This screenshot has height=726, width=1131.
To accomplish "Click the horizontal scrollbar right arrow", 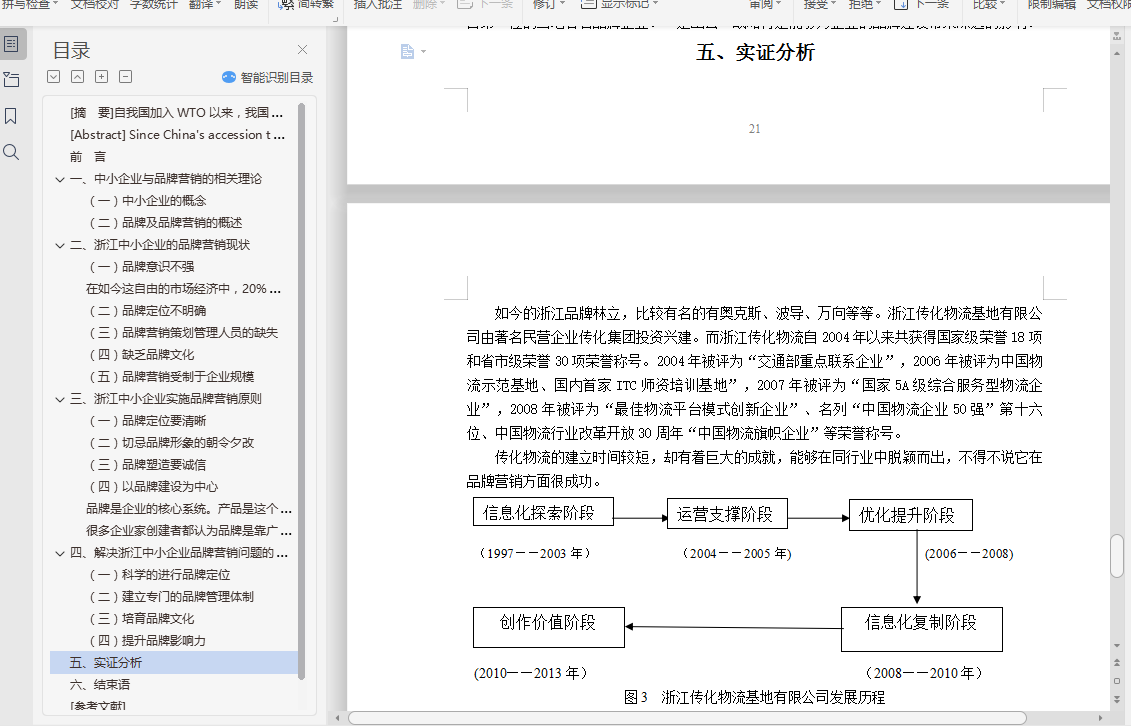I will tap(1100, 718).
